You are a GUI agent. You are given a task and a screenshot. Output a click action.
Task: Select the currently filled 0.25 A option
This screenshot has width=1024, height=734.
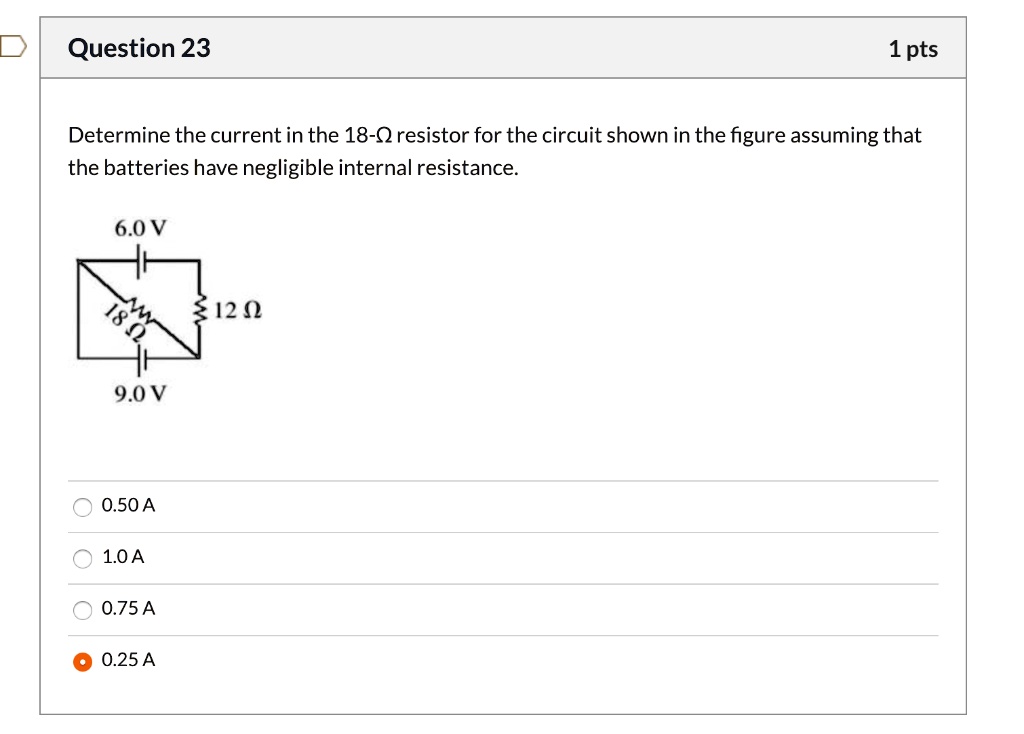[83, 662]
